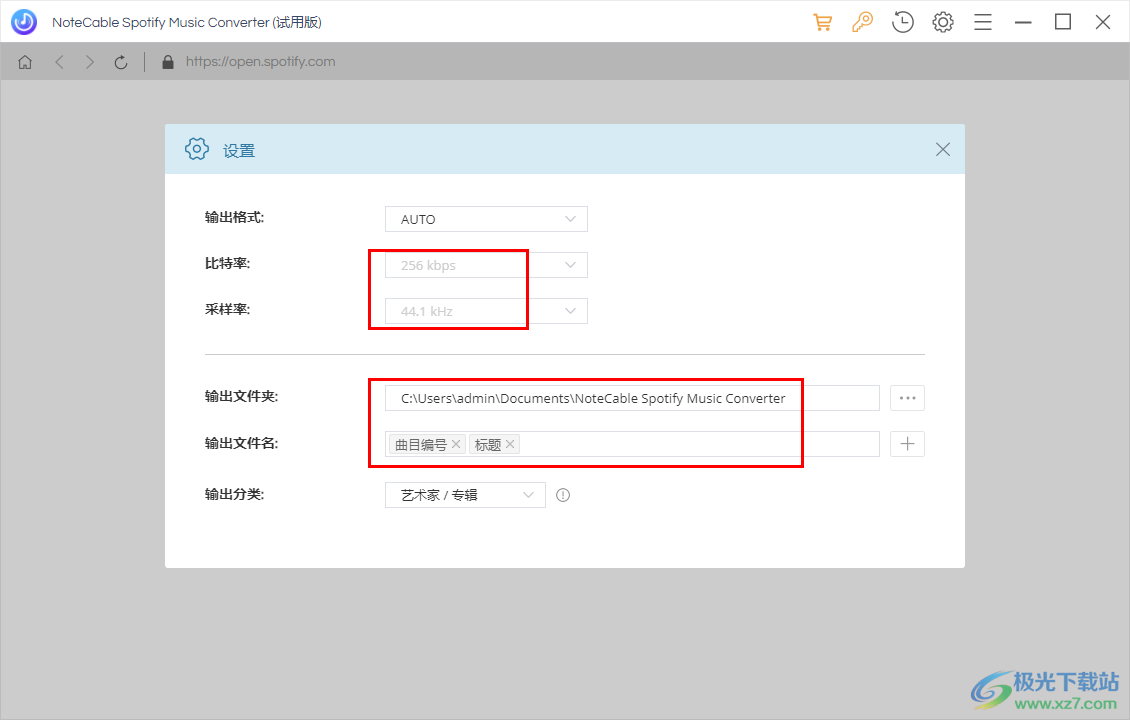Click the gear icon in the 设置 header
Image resolution: width=1130 pixels, height=720 pixels.
point(197,149)
